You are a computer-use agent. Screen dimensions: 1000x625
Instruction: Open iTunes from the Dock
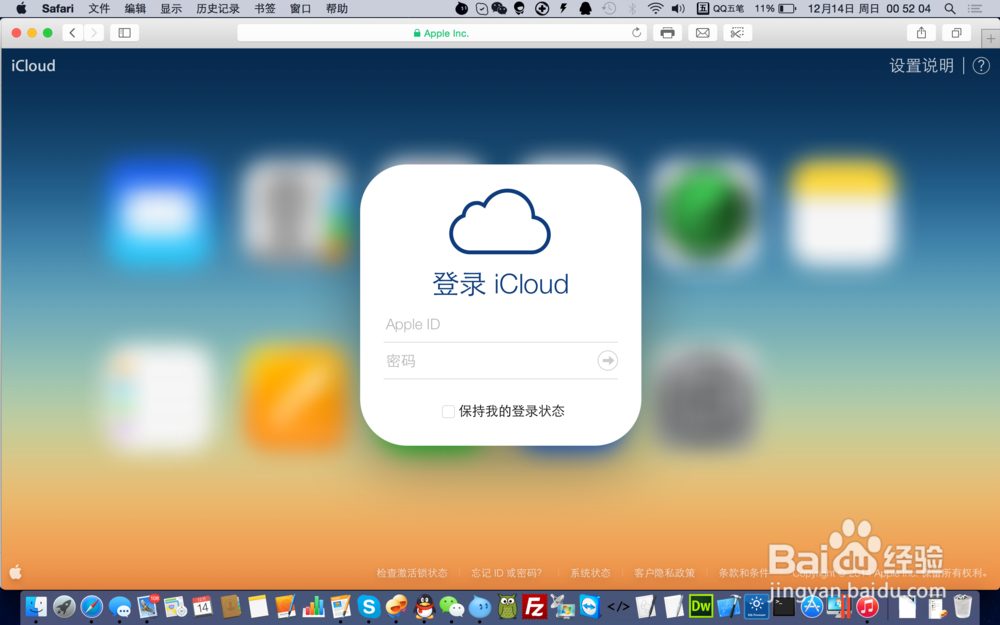(867, 606)
